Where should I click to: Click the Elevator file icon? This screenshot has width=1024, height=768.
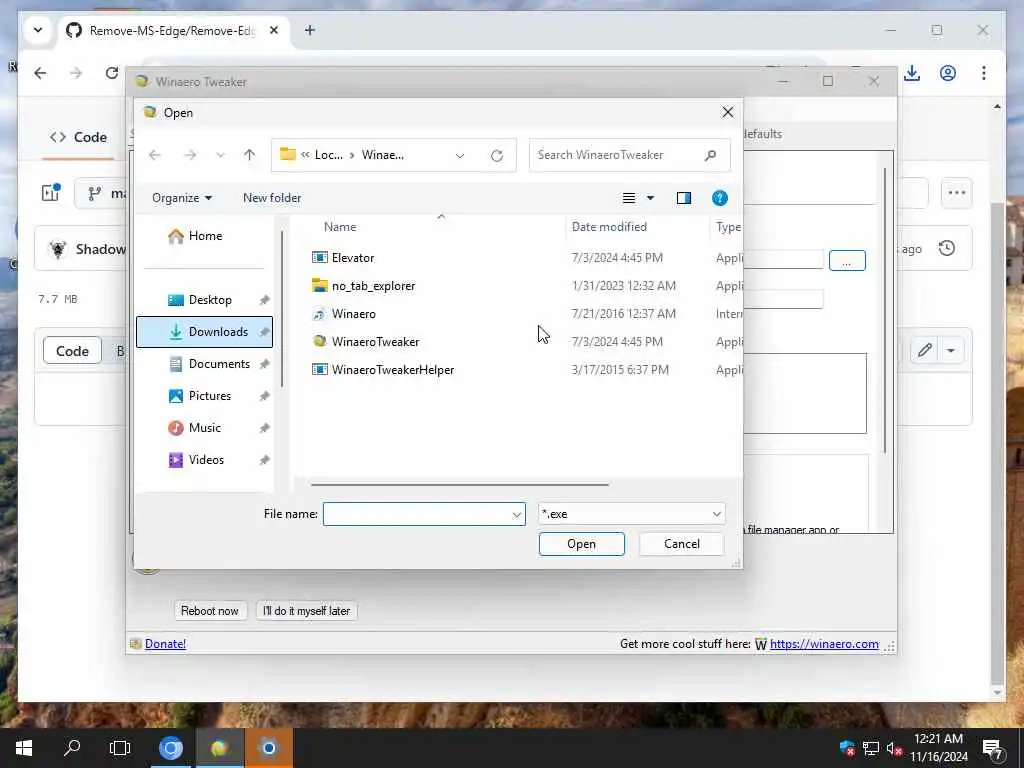(x=319, y=258)
